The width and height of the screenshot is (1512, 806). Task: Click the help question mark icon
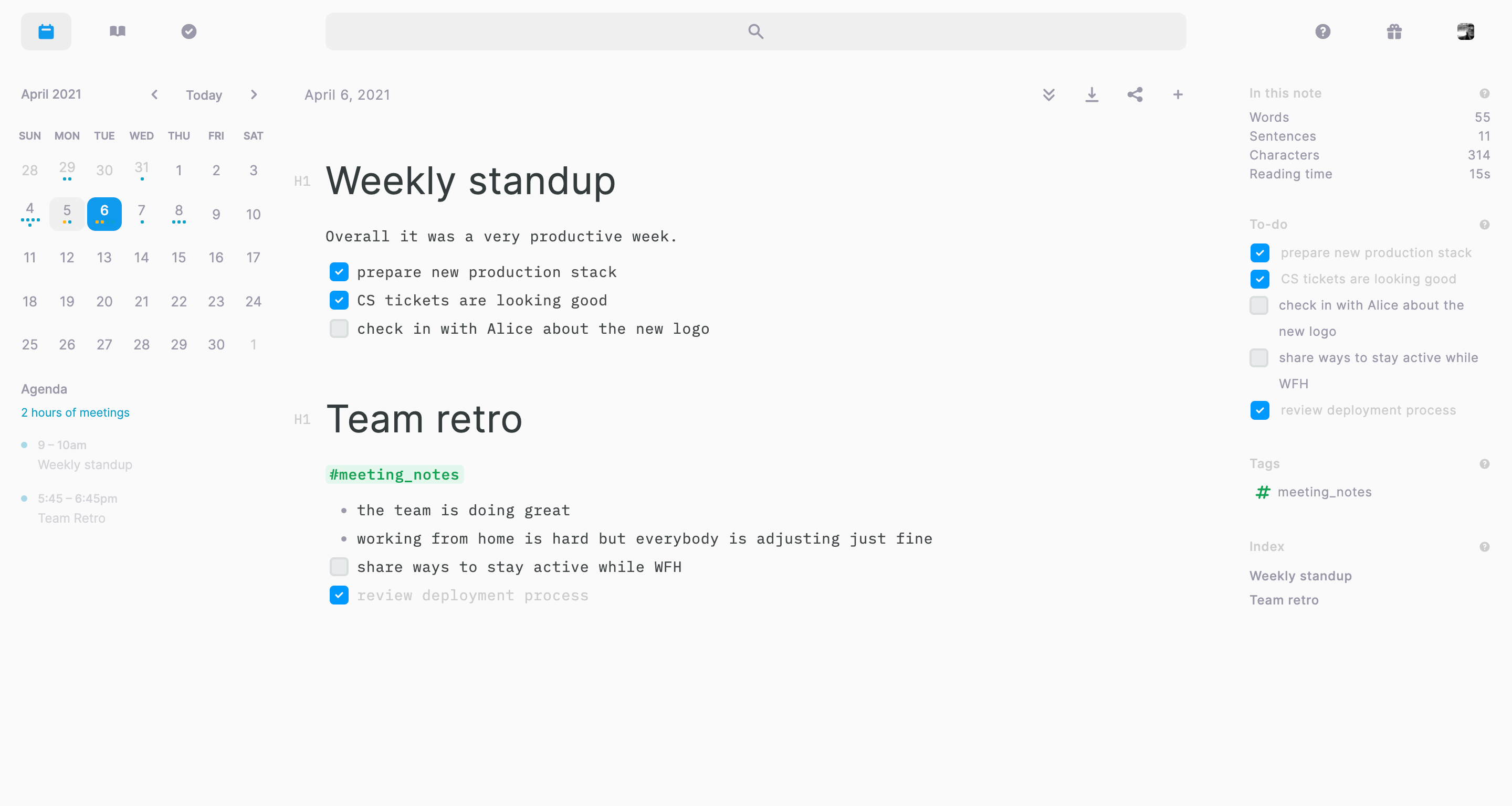click(x=1322, y=31)
